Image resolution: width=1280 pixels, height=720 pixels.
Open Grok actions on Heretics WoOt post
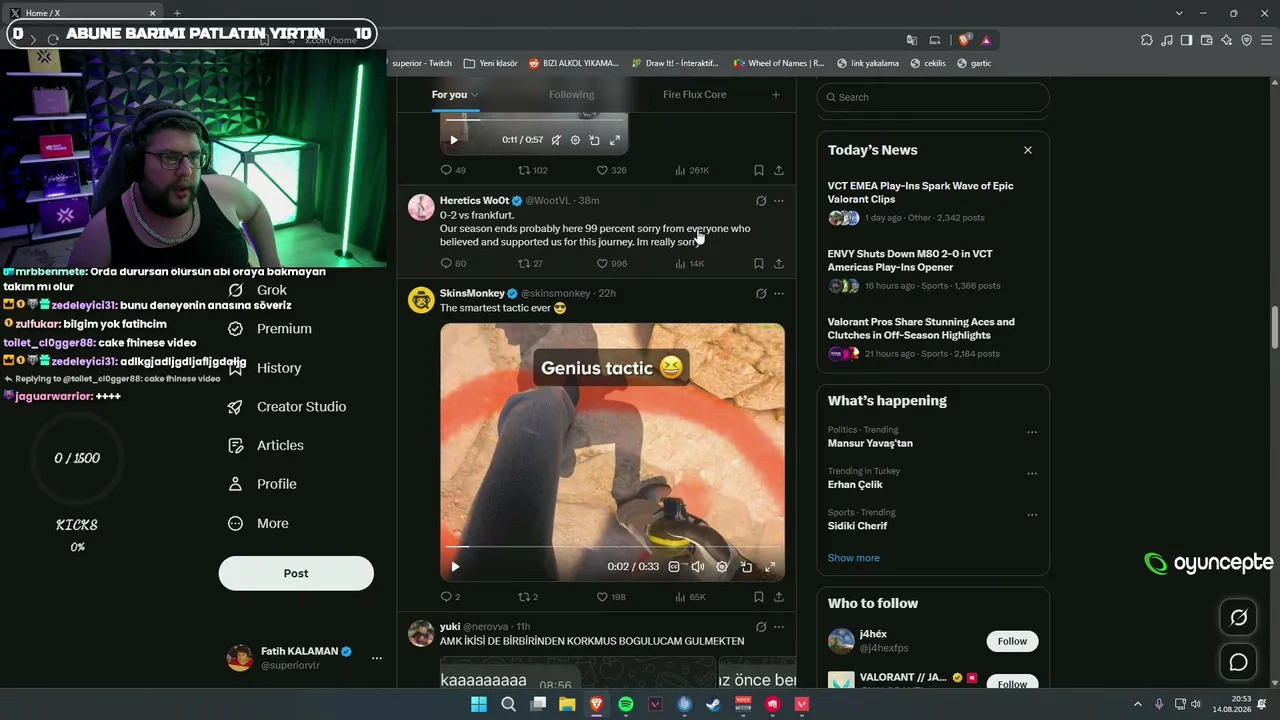coord(761,201)
